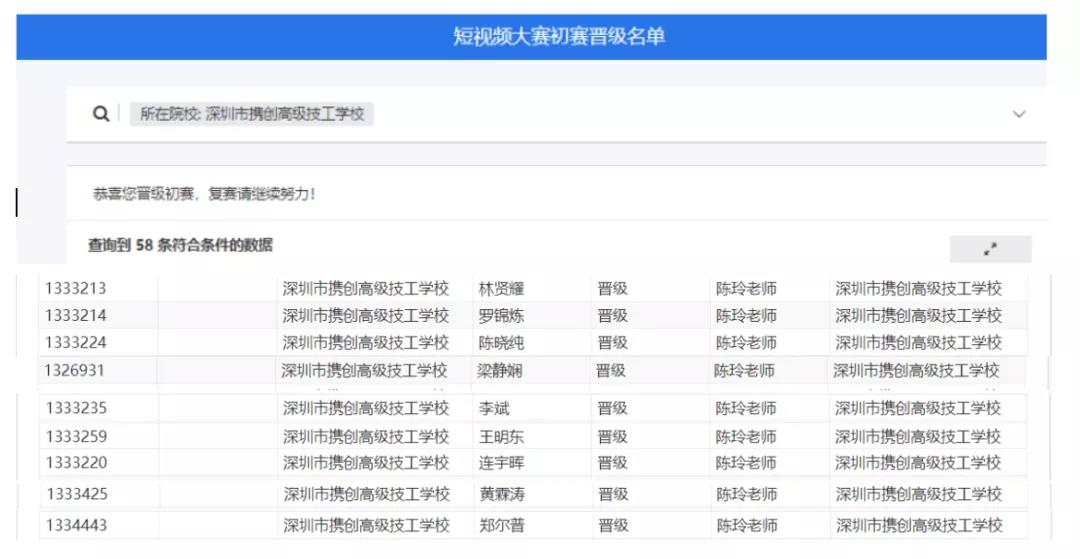Select ID cell 1333213
This screenshot has width=1080, height=559.
point(75,288)
